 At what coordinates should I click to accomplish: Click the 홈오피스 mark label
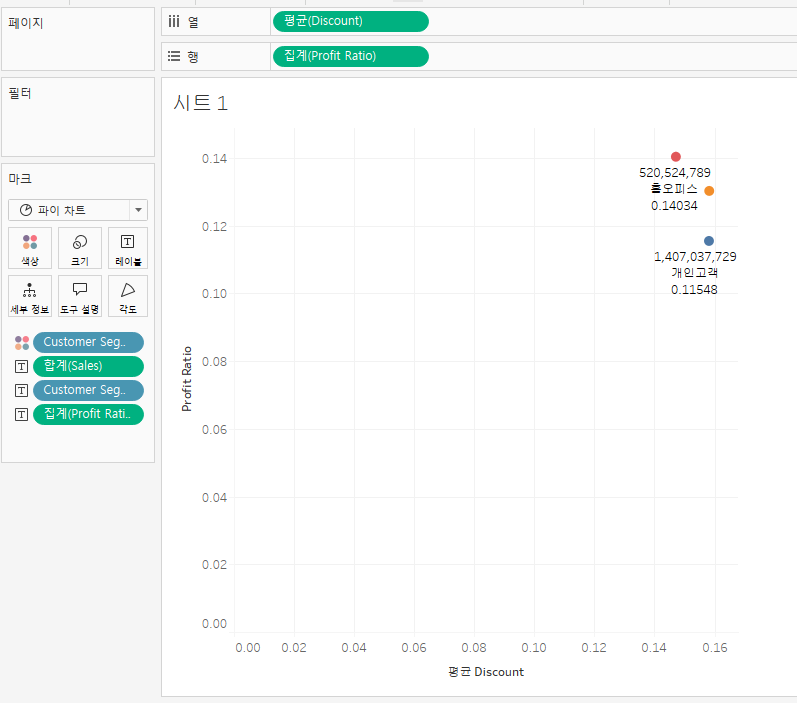click(674, 189)
